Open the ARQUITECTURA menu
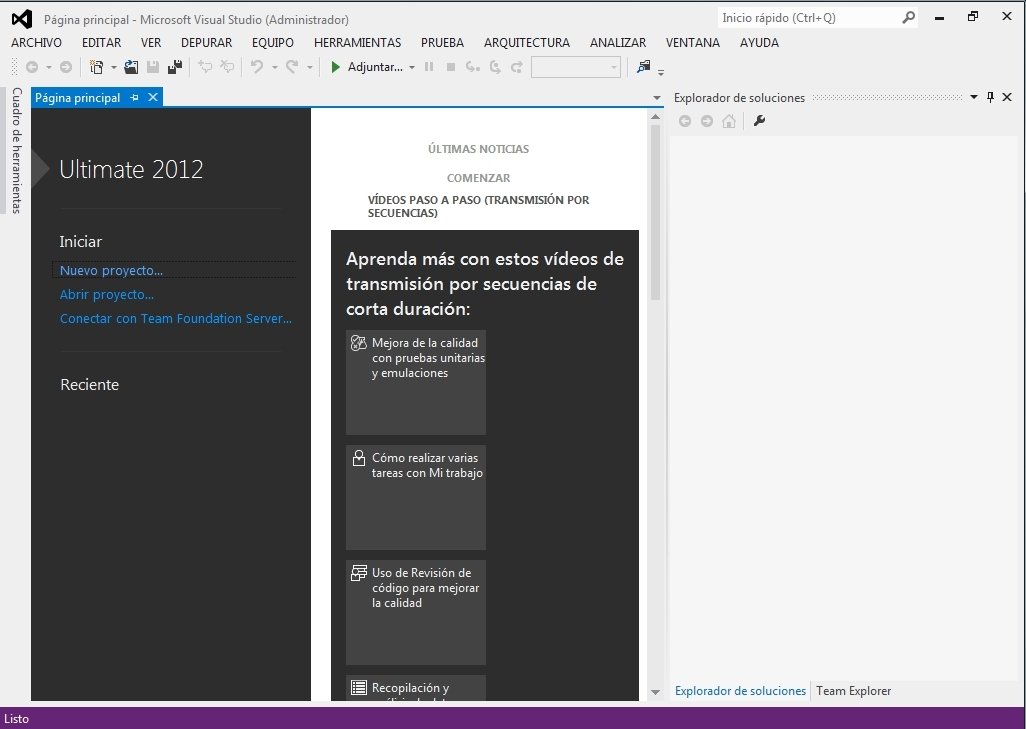The image size is (1026, 729). [x=527, y=43]
